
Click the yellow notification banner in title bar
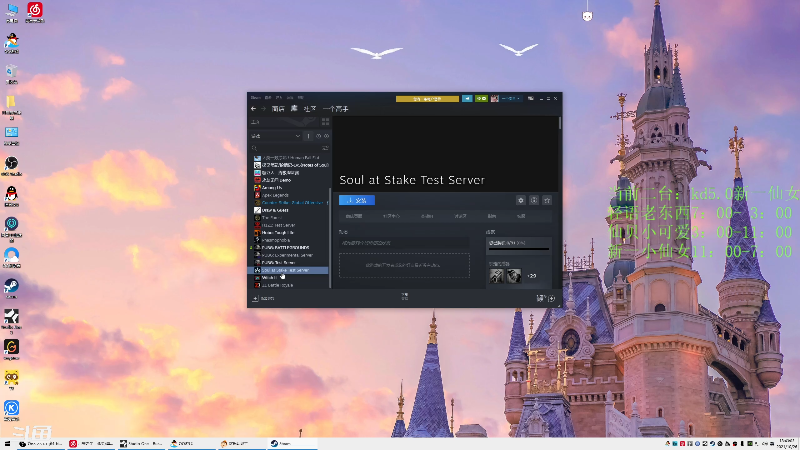[x=428, y=99]
